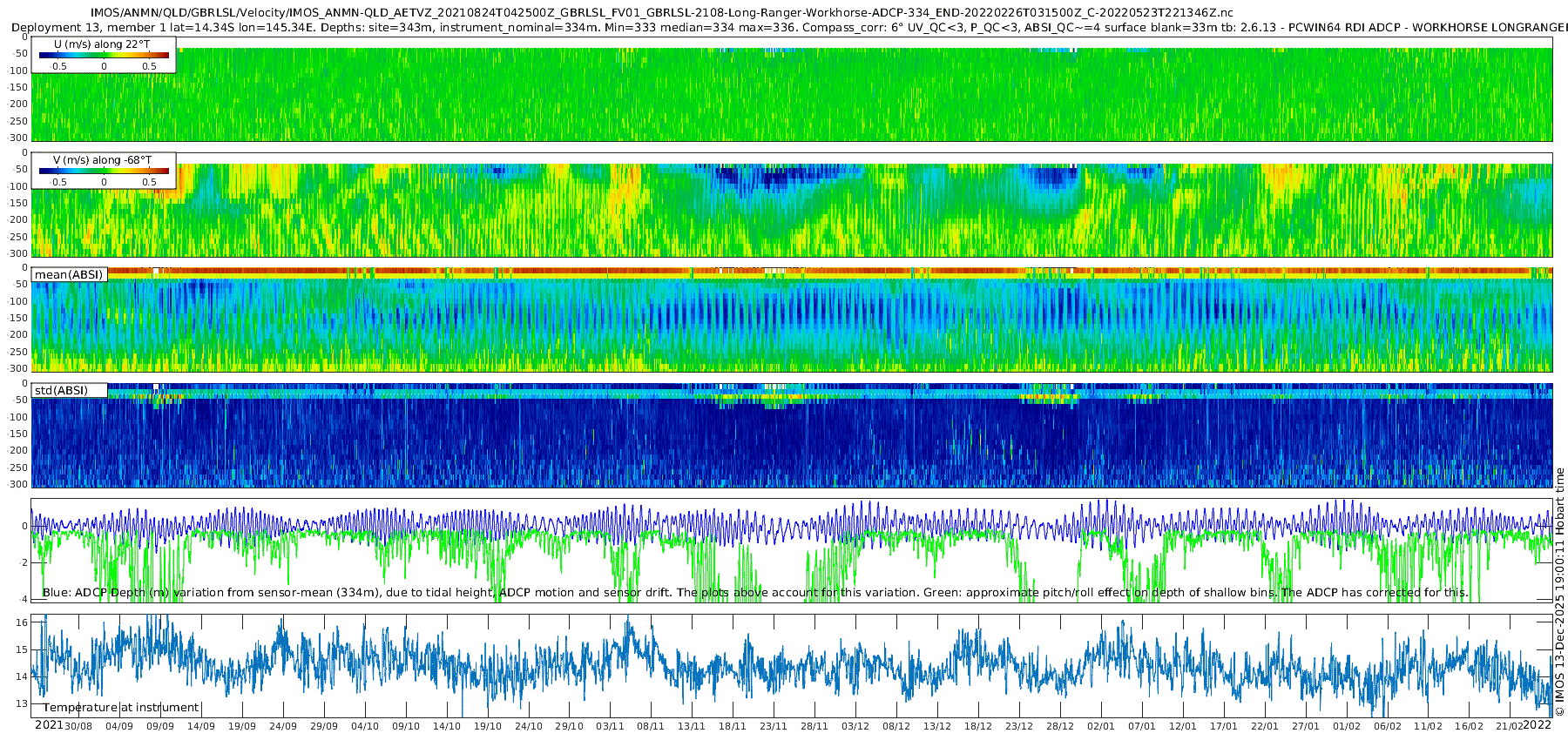The width and height of the screenshot is (1568, 740).
Task: Click the 01/02 date tick
Action: pyautogui.click(x=1347, y=726)
